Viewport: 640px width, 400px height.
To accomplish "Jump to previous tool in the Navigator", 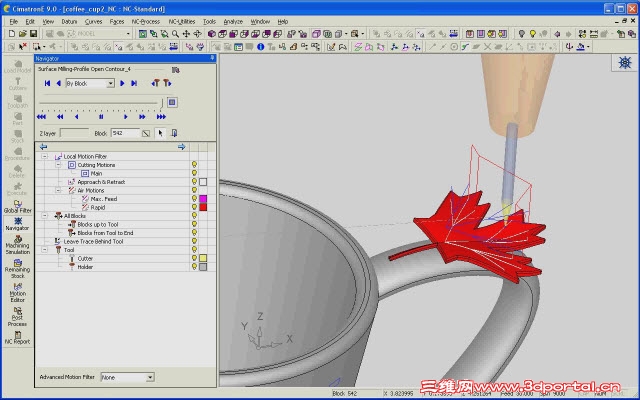I will pos(155,83).
